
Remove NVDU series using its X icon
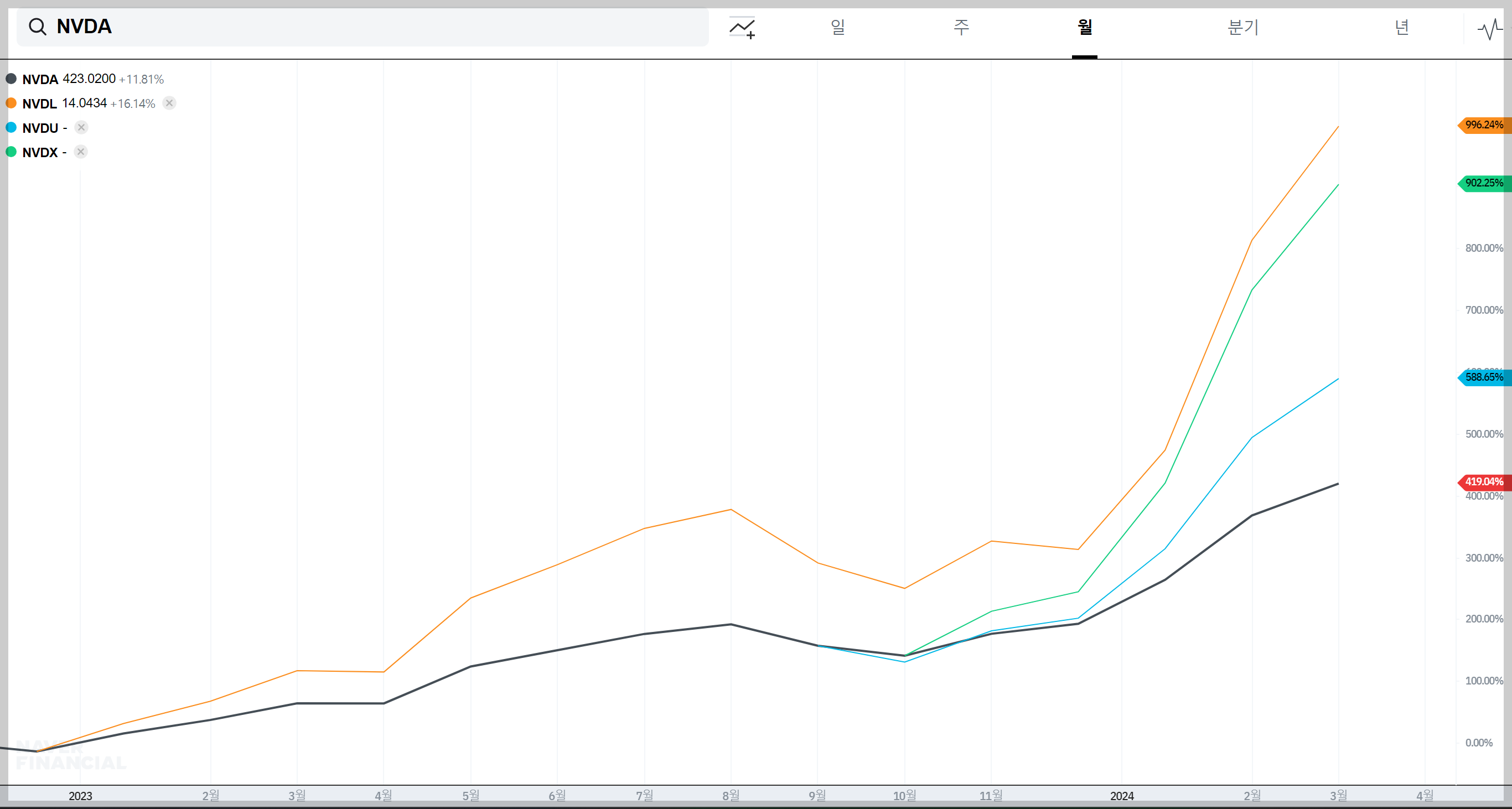click(81, 127)
